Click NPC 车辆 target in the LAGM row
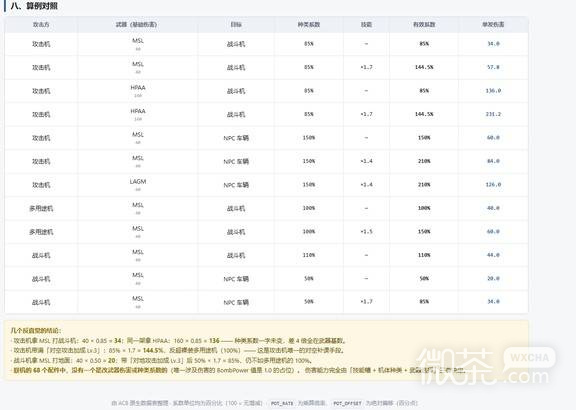Image resolution: width=576 pixels, height=410 pixels. click(x=236, y=185)
